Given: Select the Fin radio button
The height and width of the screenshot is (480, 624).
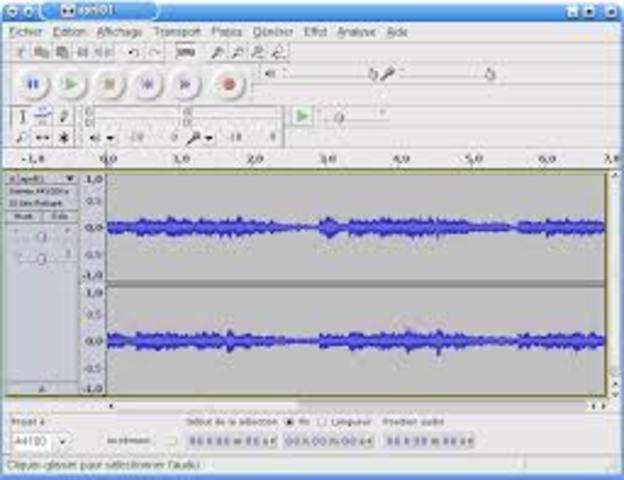Looking at the screenshot, I should 290,421.
